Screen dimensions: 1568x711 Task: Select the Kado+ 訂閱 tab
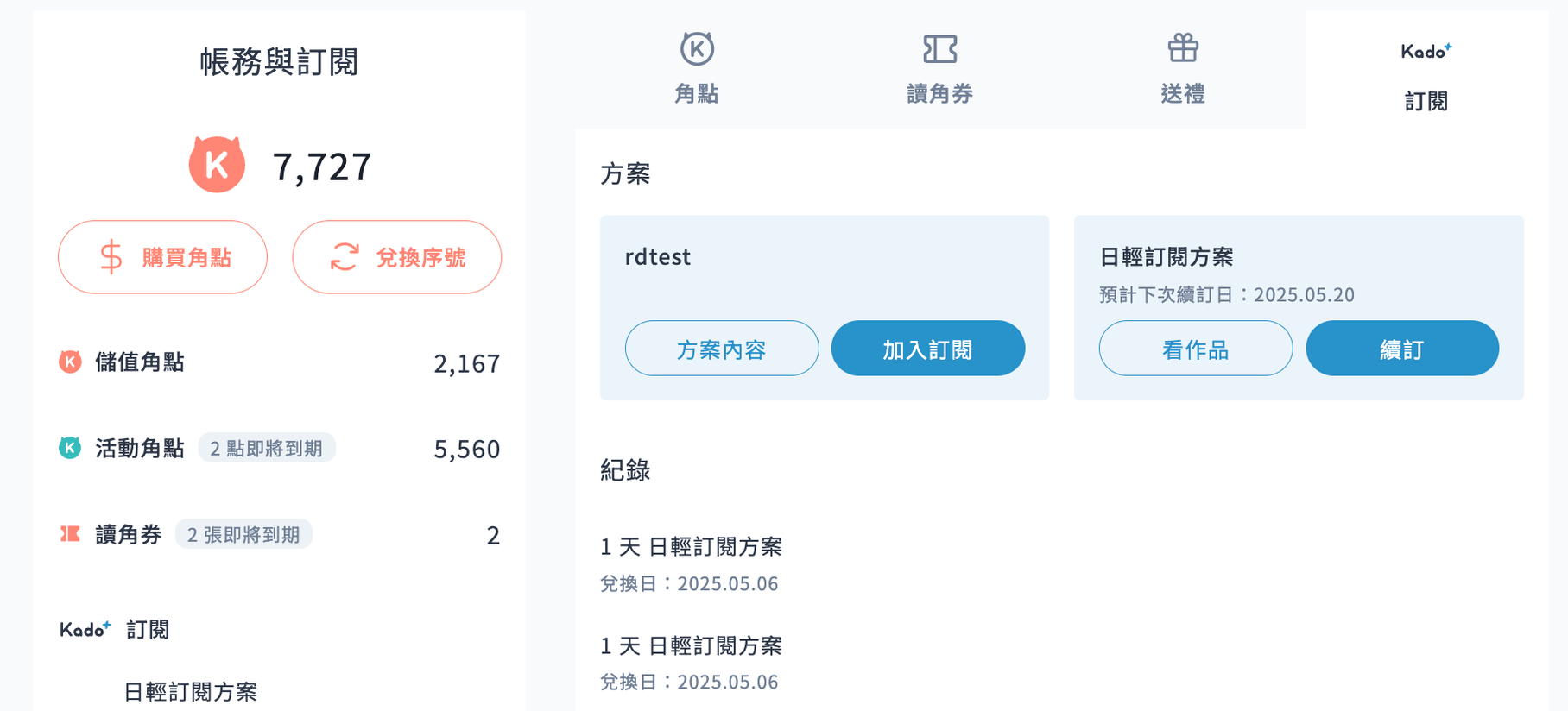tap(1426, 76)
